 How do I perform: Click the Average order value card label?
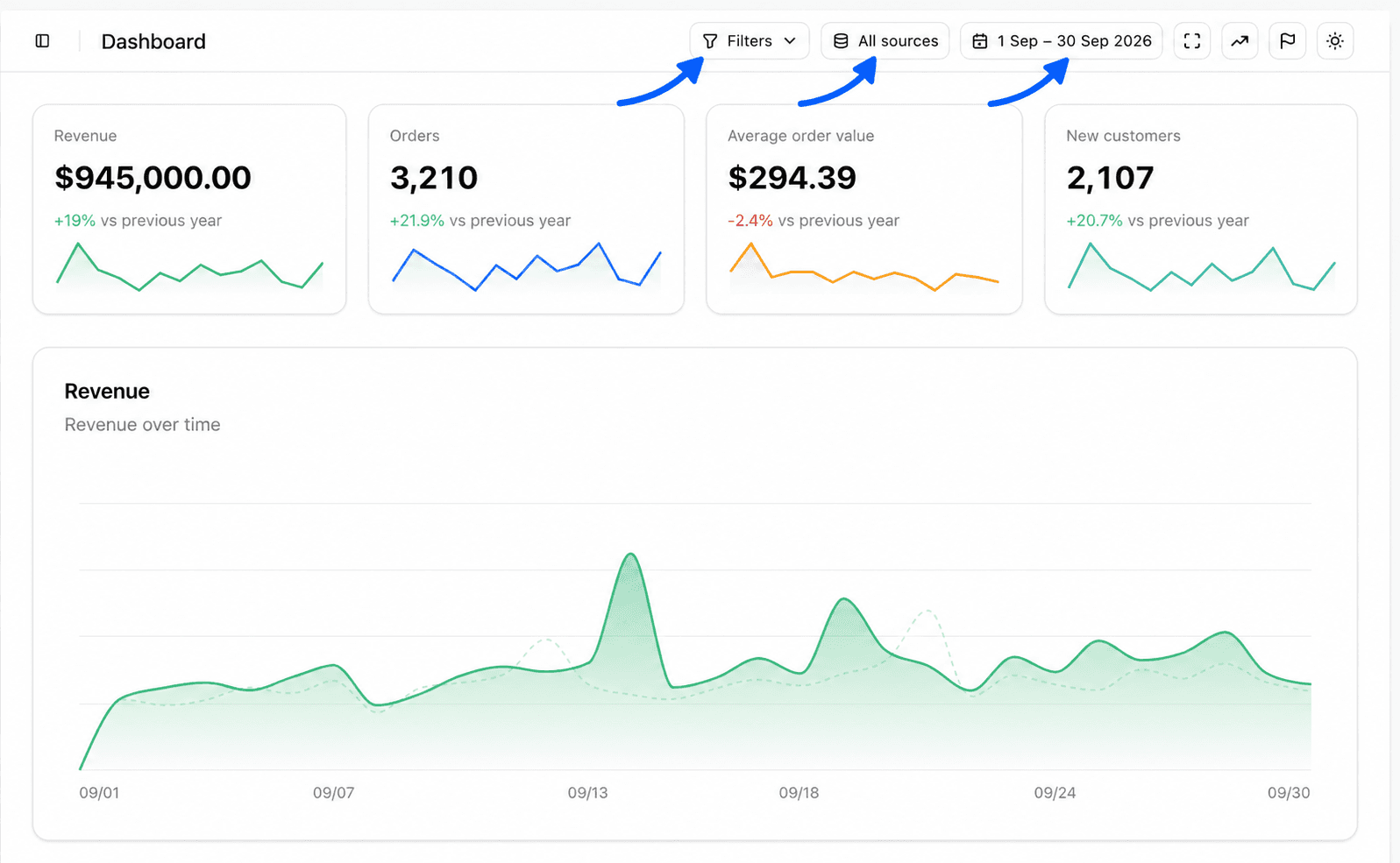click(800, 136)
